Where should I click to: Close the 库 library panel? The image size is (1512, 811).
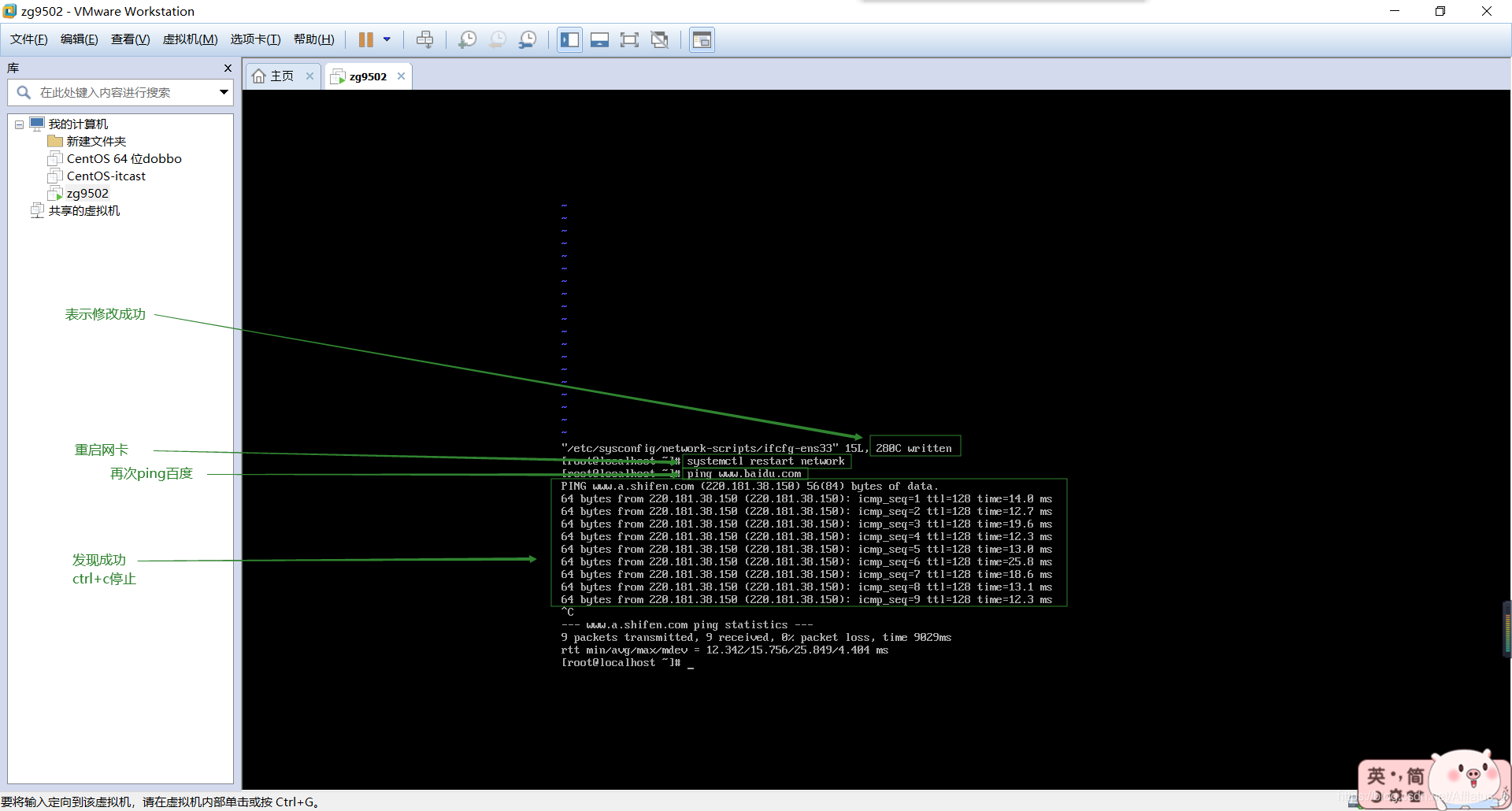point(228,69)
